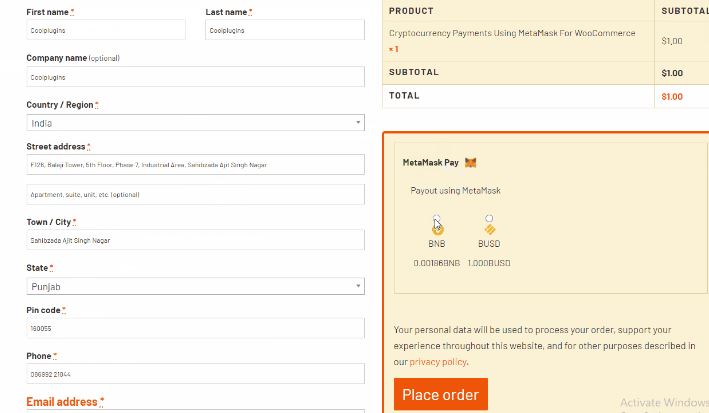Click the PRODUCT column header
The width and height of the screenshot is (709, 413).
411,11
